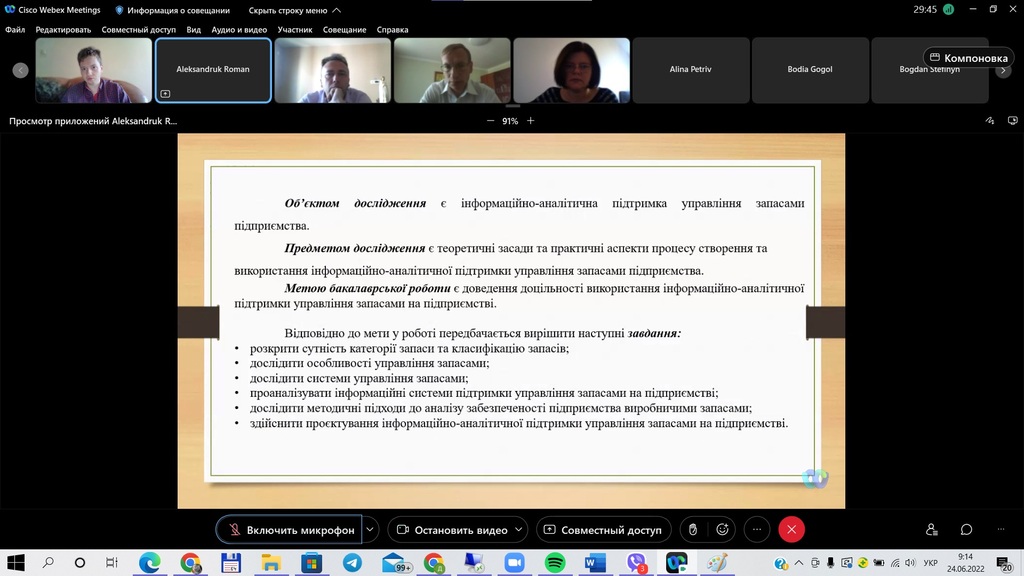
Task: Open Информация о совещании details
Action: pos(172,10)
